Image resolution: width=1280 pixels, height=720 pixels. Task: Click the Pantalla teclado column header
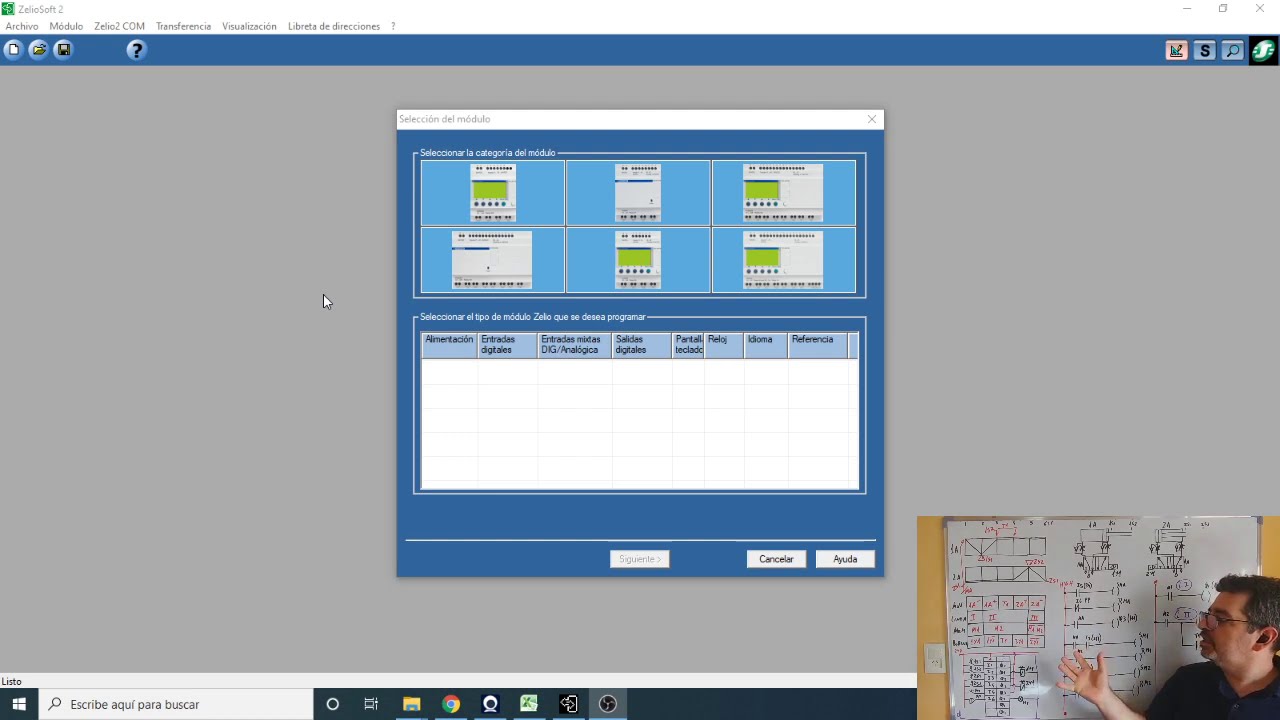(688, 345)
